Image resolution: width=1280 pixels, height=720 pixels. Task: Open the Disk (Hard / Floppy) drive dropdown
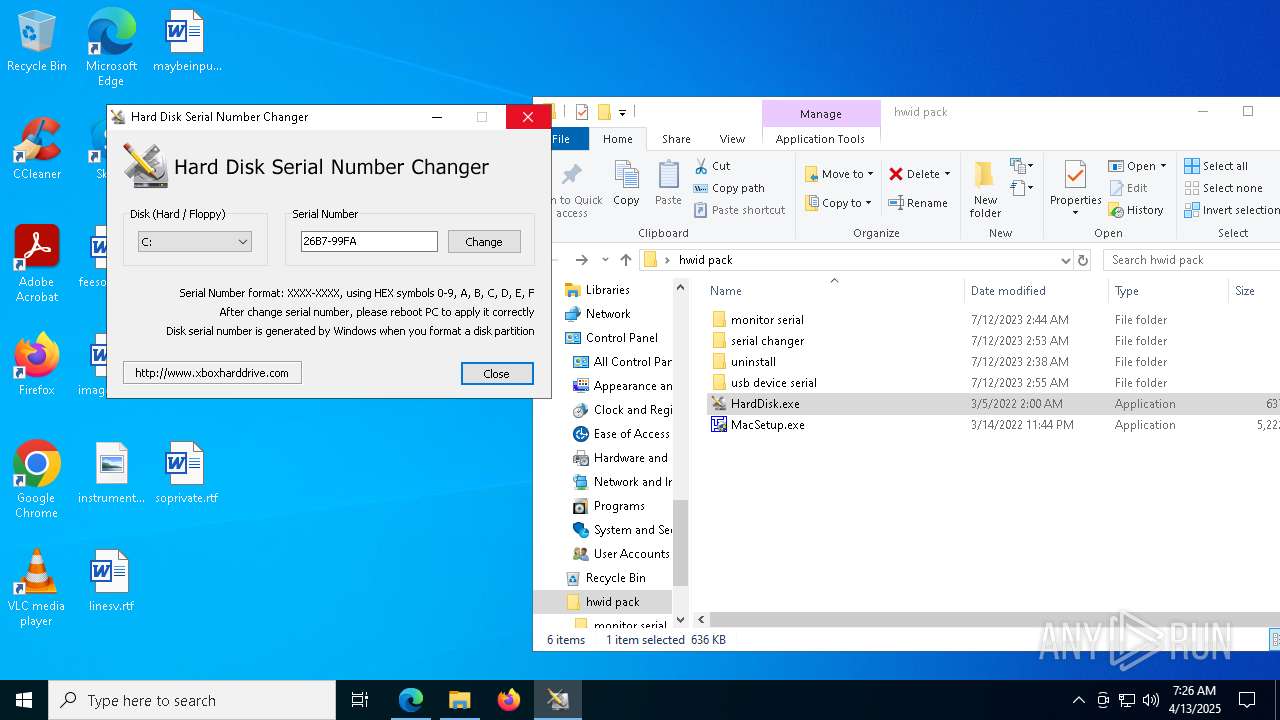click(194, 242)
